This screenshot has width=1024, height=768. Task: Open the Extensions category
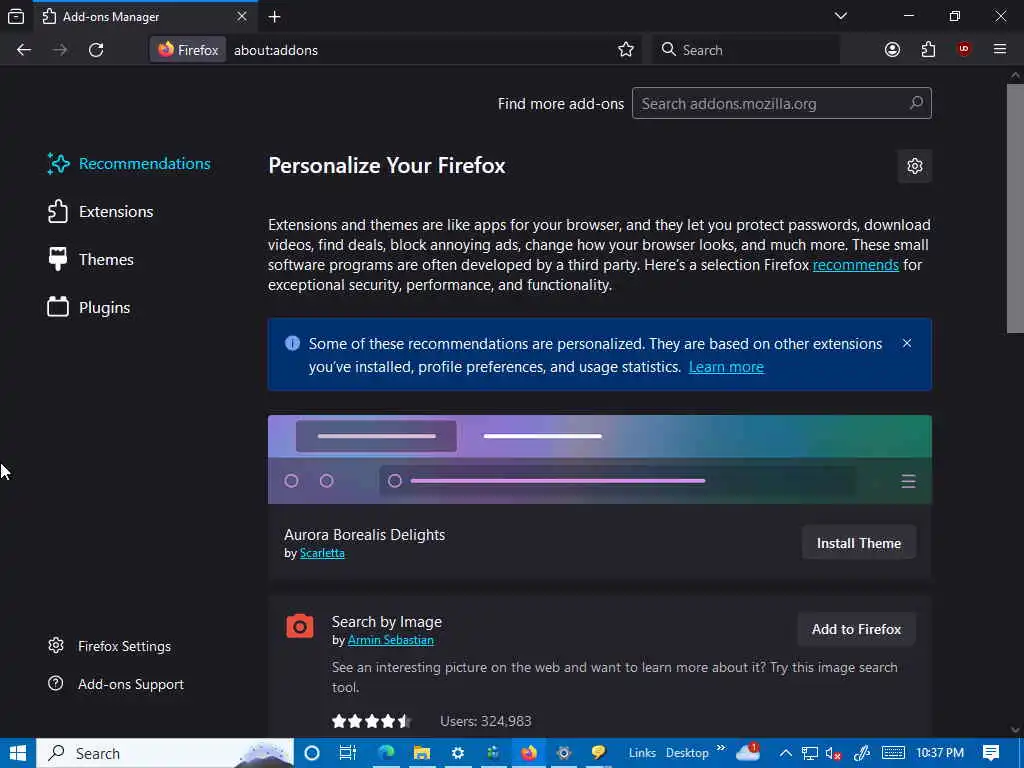click(x=101, y=212)
